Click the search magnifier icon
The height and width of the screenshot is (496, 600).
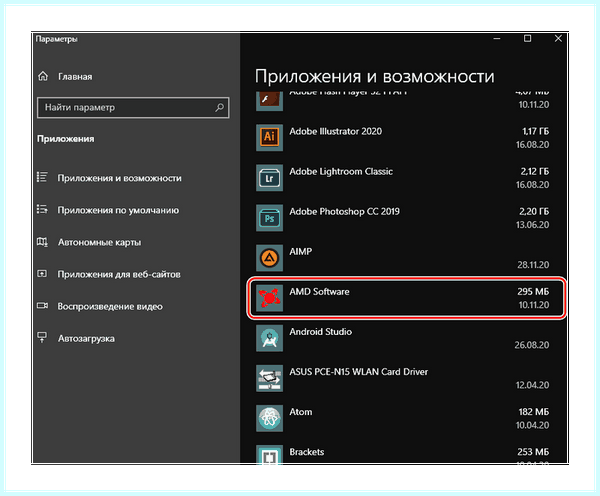point(219,108)
